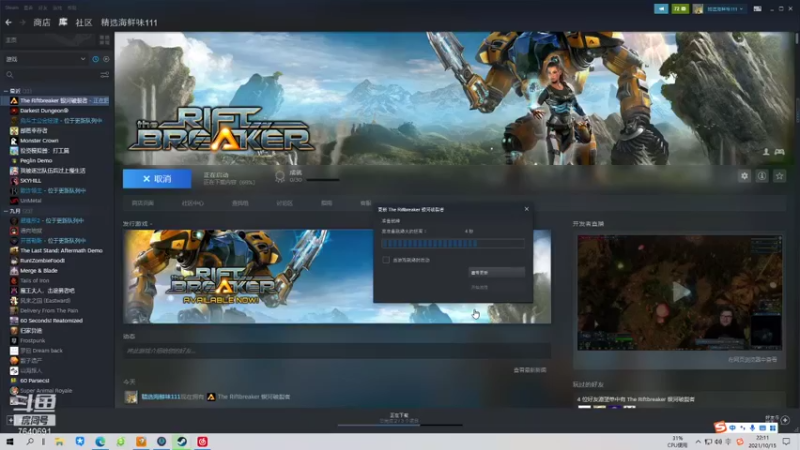Click single-player icon on banner
The height and width of the screenshot is (450, 800).
coord(766,152)
